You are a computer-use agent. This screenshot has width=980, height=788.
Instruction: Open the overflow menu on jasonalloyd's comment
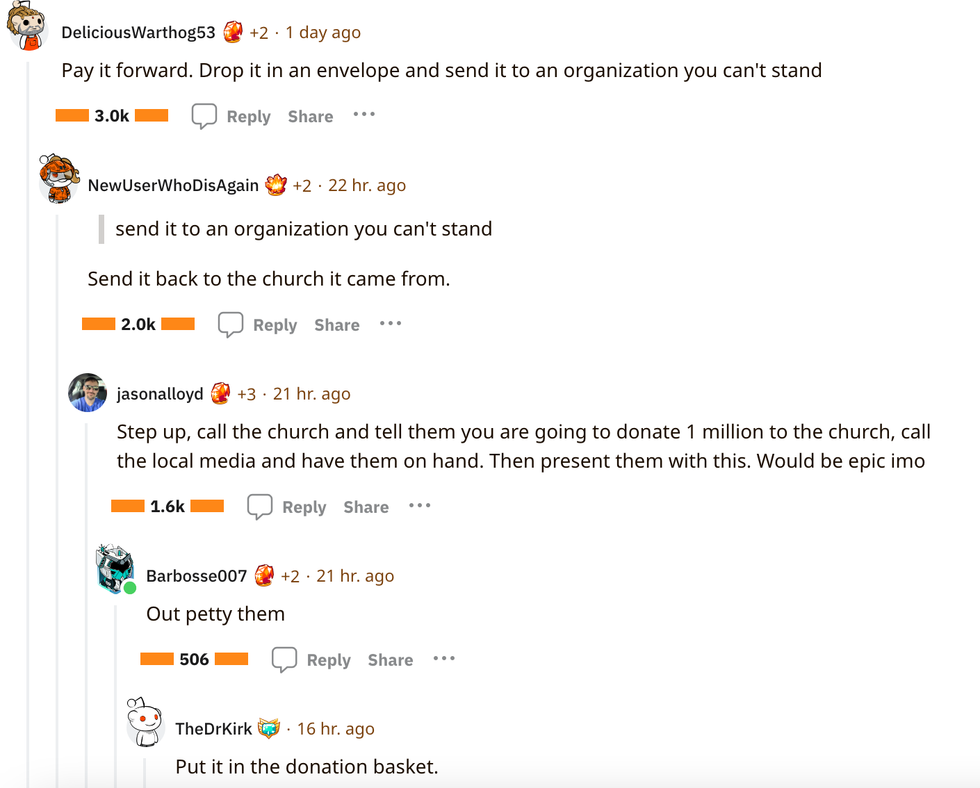click(x=419, y=507)
